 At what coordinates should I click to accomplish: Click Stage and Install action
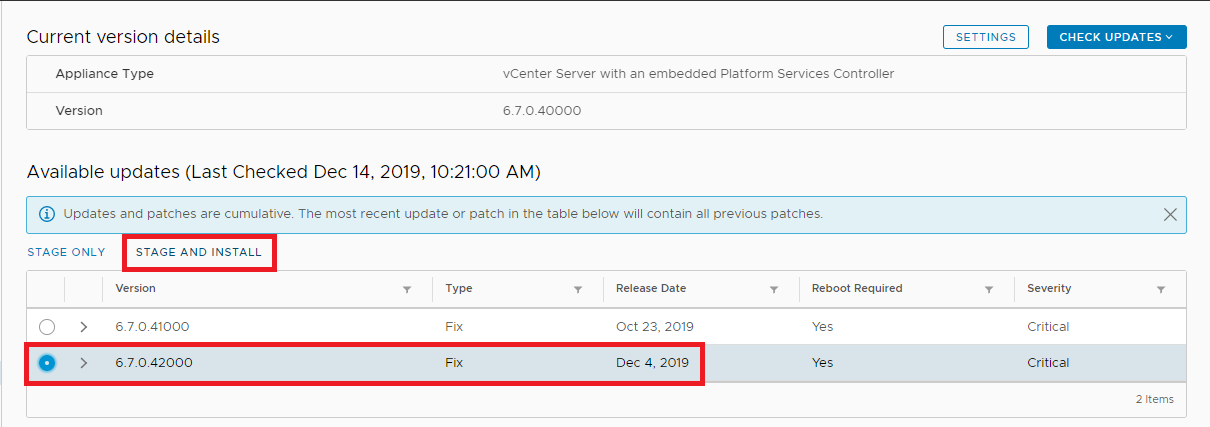[x=199, y=252]
